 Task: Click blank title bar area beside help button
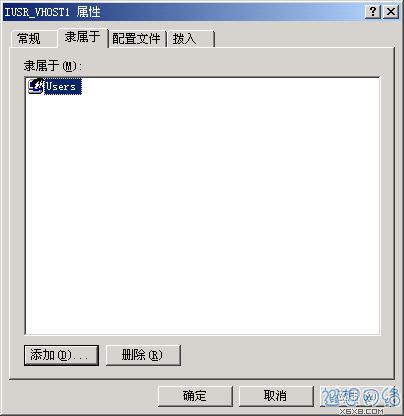(233, 12)
